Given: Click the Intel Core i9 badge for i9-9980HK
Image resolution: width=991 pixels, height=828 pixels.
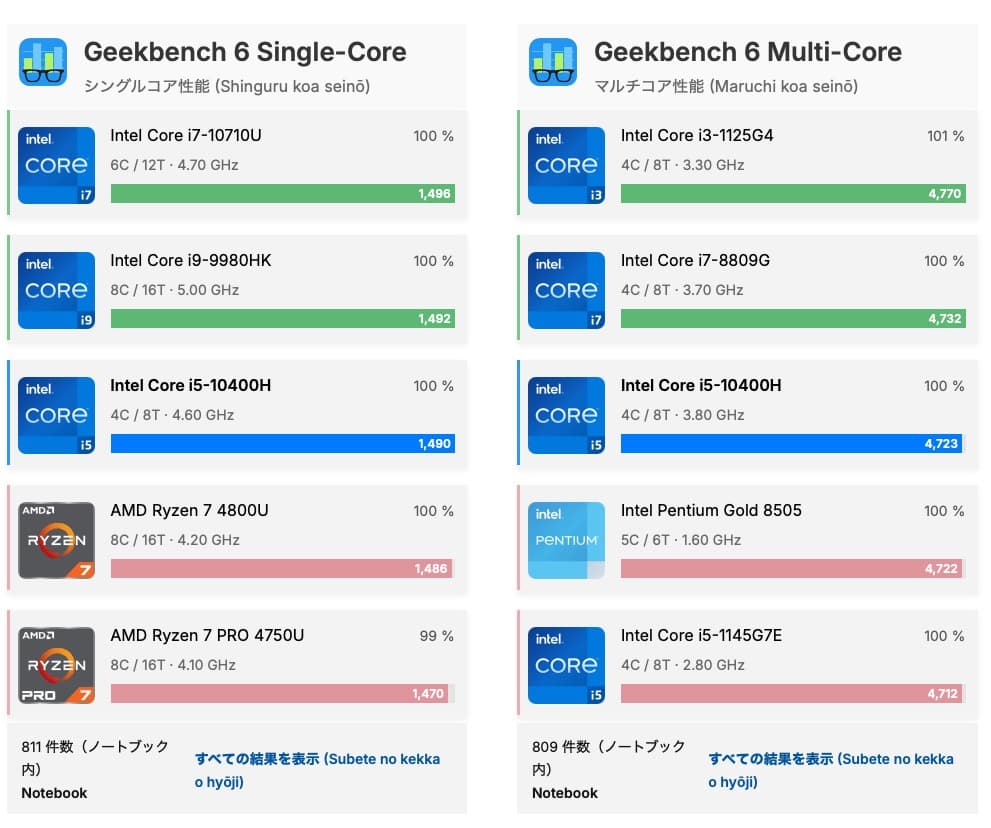Looking at the screenshot, I should pos(56,289).
